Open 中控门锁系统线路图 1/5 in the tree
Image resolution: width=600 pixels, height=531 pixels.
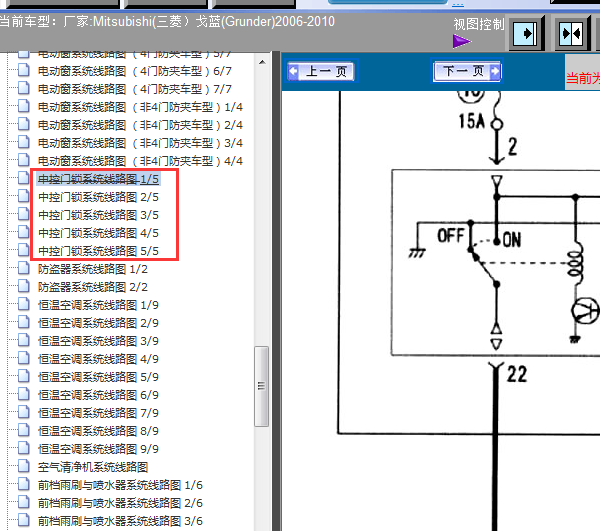(x=98, y=179)
